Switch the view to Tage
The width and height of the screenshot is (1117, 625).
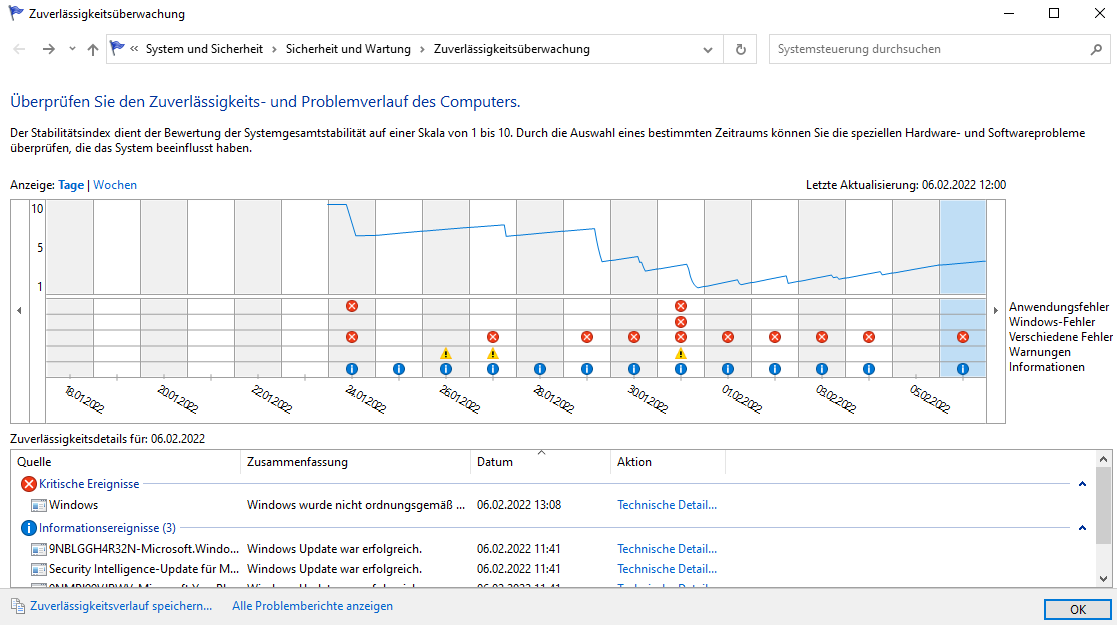coord(70,184)
